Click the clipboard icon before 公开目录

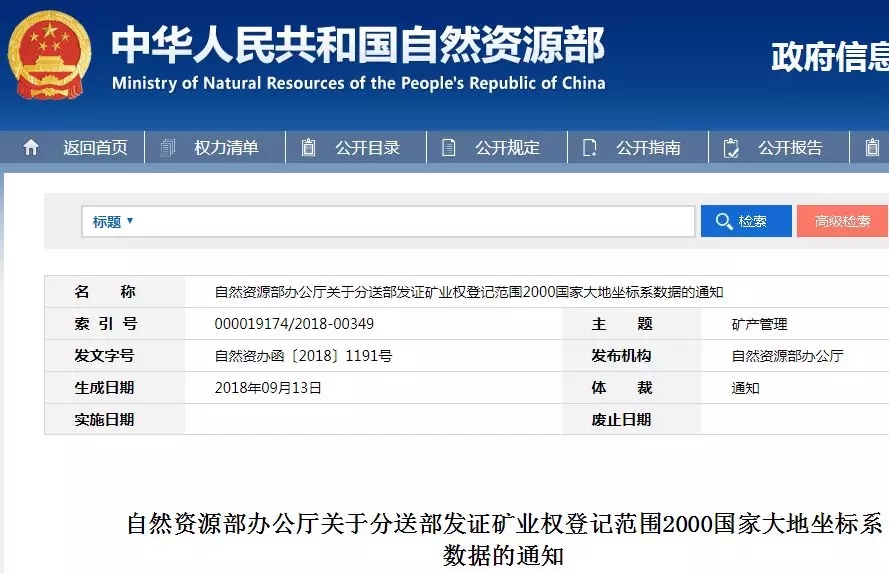309,148
